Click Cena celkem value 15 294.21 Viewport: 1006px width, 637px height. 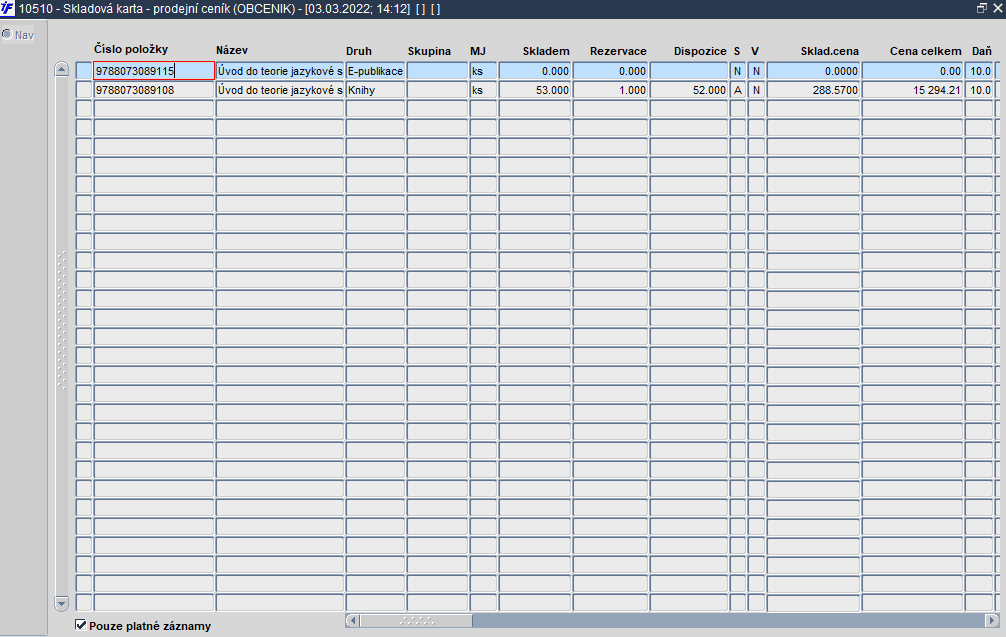pos(912,90)
